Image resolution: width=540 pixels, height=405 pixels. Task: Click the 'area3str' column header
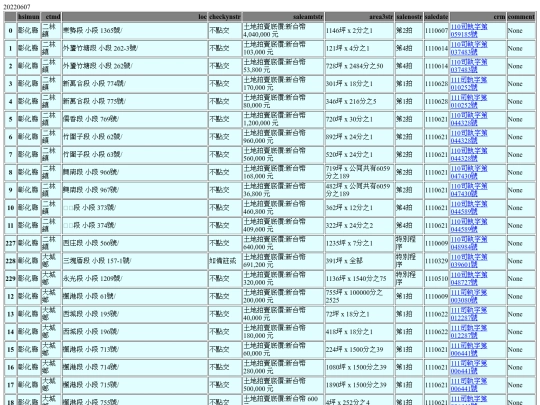pyautogui.click(x=360, y=17)
